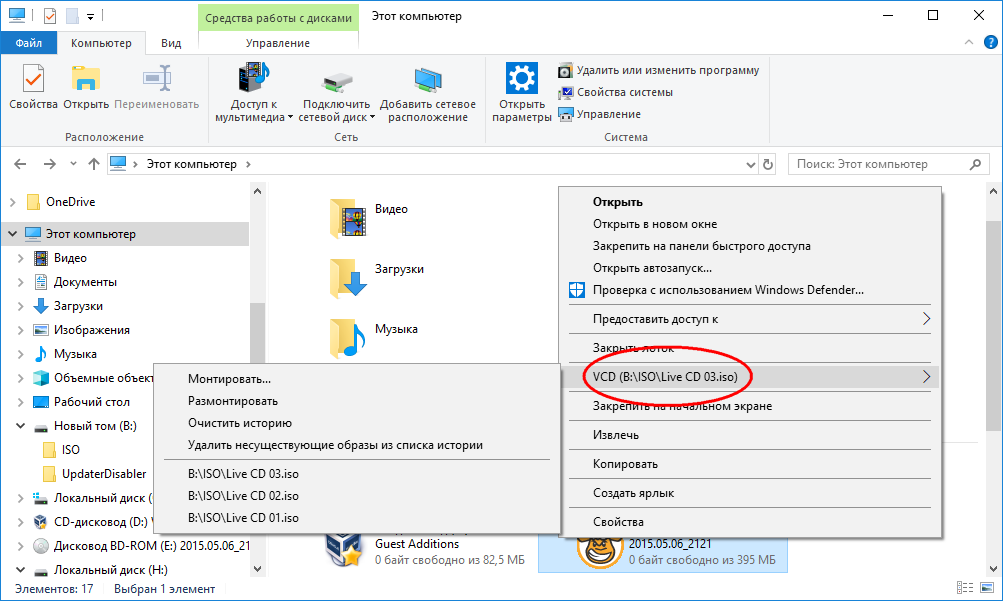The width and height of the screenshot is (1003, 601).
Task: Open the Музыка folder icon
Action: [348, 338]
